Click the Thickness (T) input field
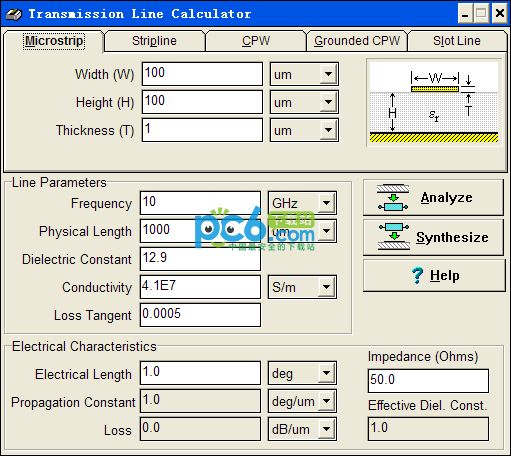Viewport: 511px width, 456px height. pos(202,130)
